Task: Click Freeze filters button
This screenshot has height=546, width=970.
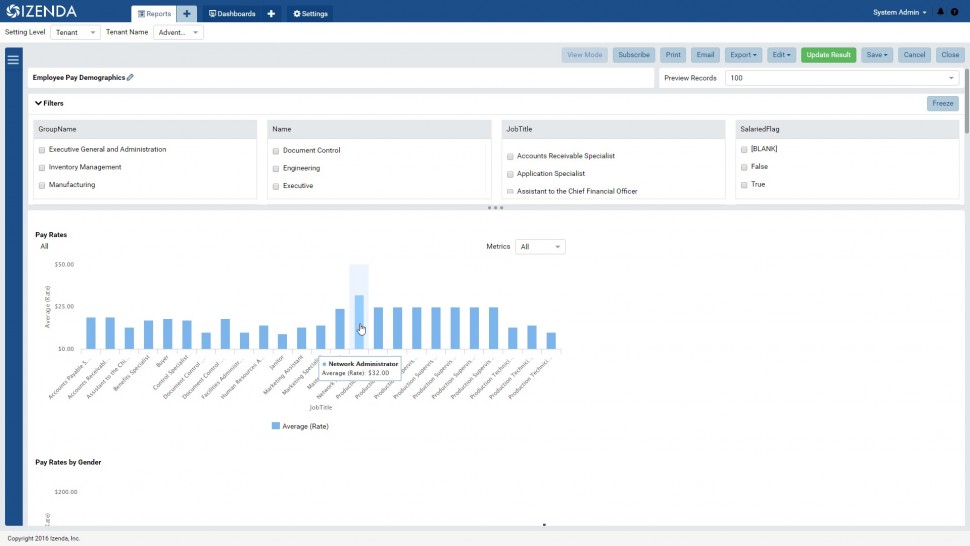Action: click(943, 103)
